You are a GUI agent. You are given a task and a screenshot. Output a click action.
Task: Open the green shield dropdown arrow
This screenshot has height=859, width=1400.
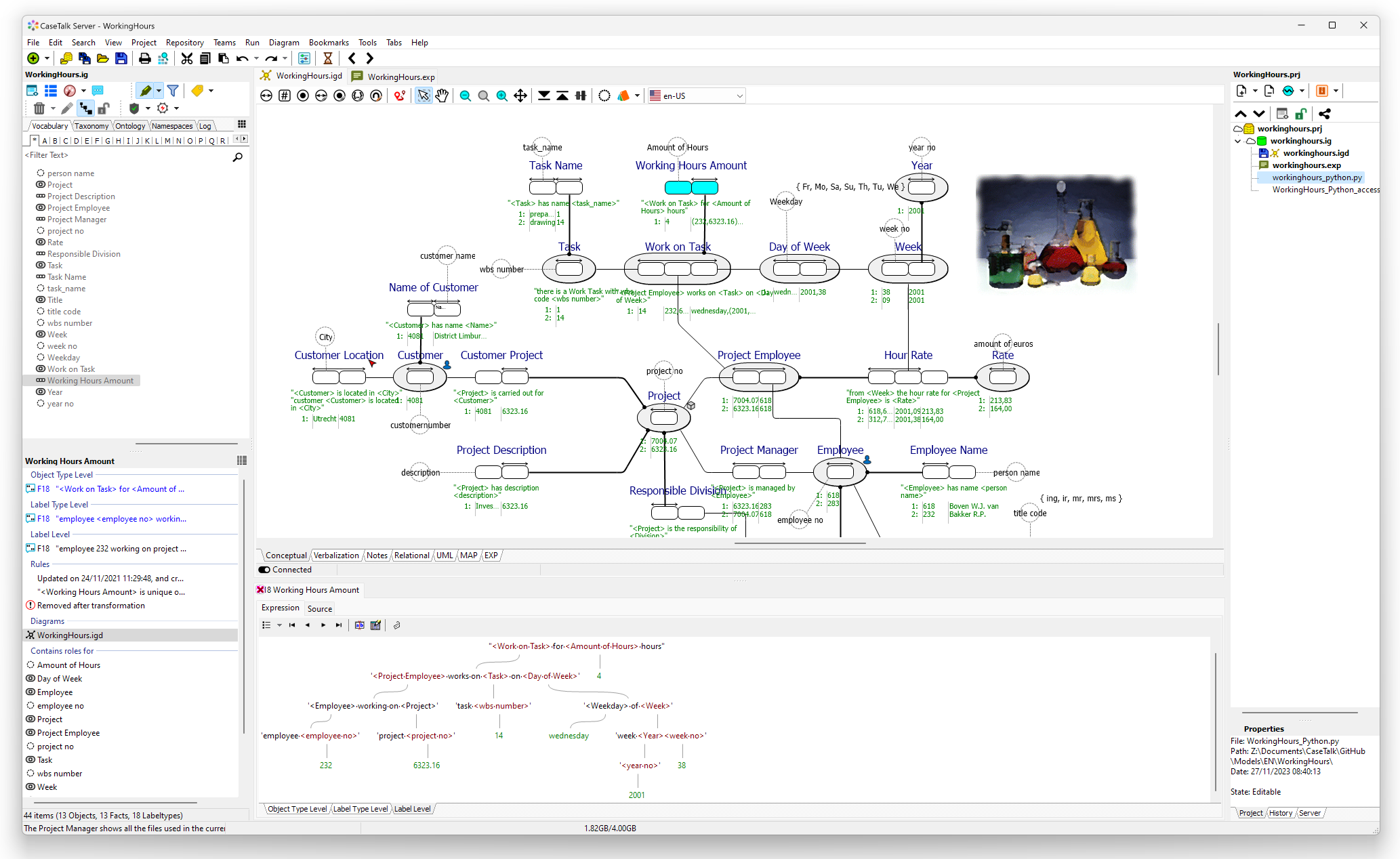click(148, 109)
